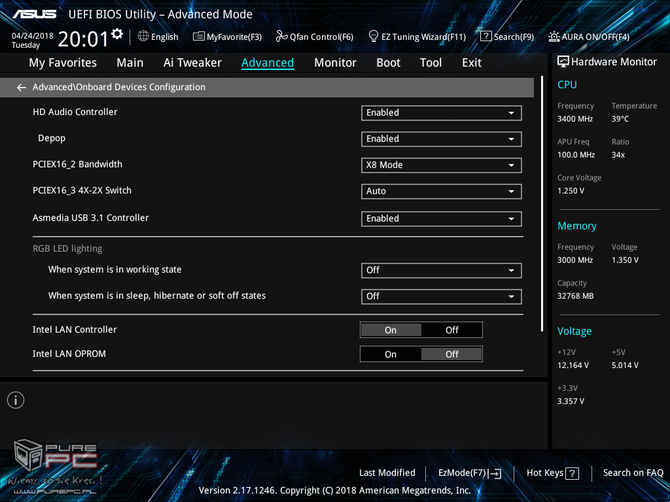Open the Tool tab
Screen dimensions: 670x502
click(x=431, y=63)
